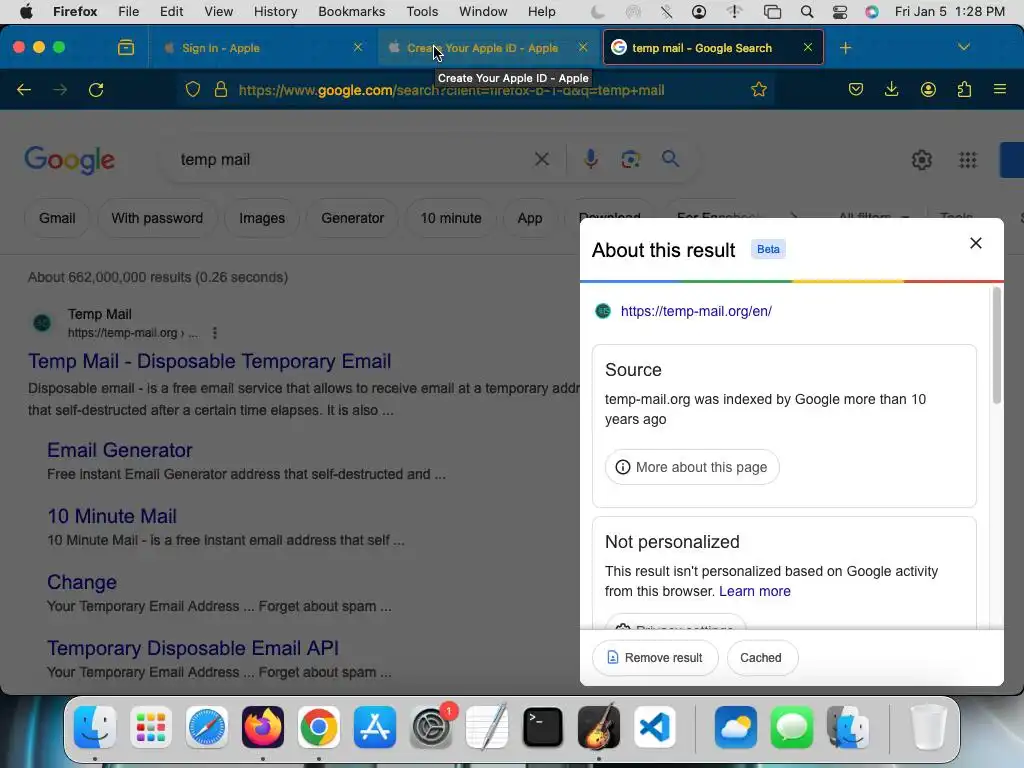The height and width of the screenshot is (768, 1024).
Task: Close the About this result panel
Action: point(976,243)
